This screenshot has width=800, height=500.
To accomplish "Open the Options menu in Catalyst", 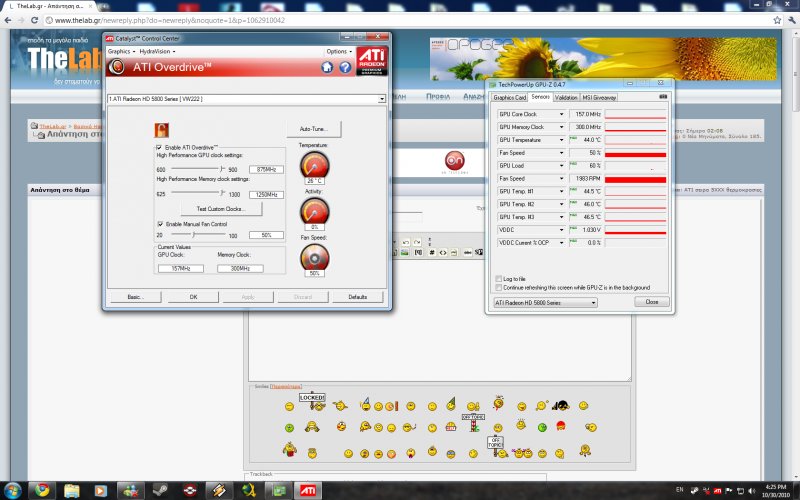I will click(339, 52).
